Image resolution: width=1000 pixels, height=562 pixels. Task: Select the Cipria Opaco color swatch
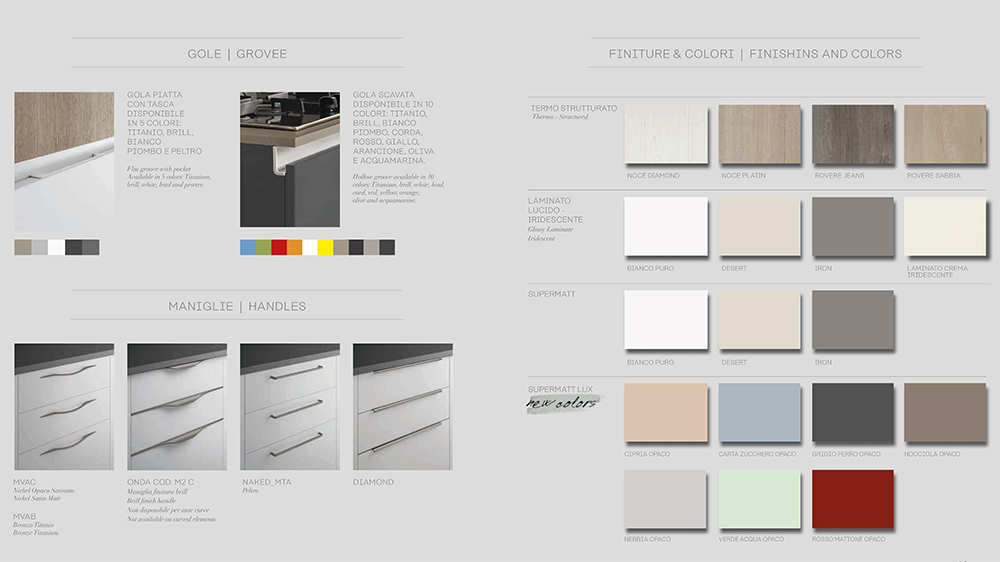point(665,412)
